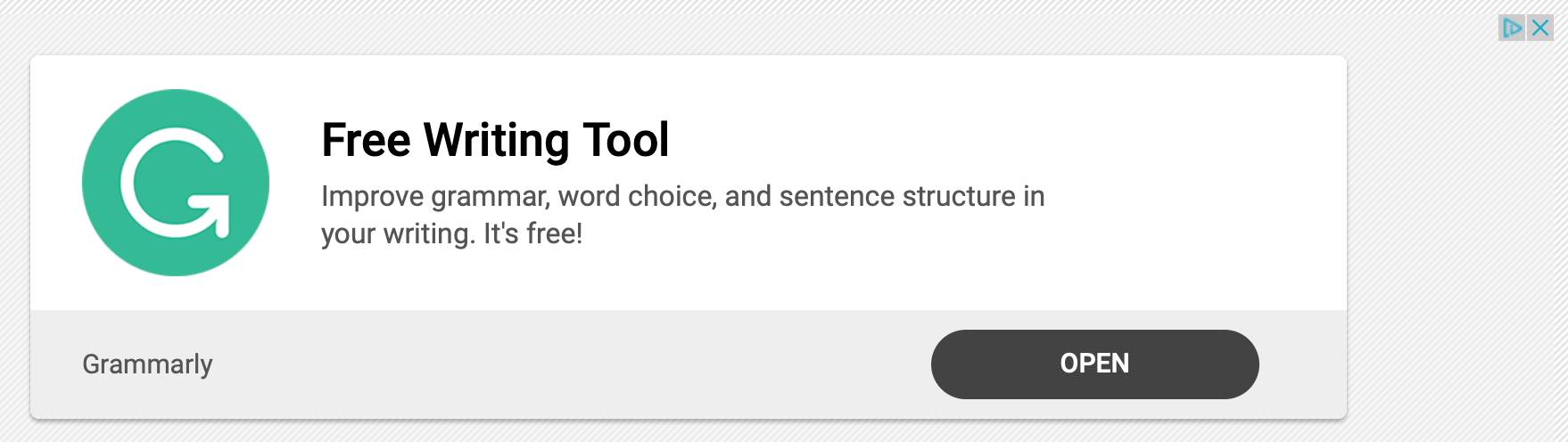This screenshot has height=442, width=1568.
Task: Close the ad with X icon
Action: coord(1540,28)
